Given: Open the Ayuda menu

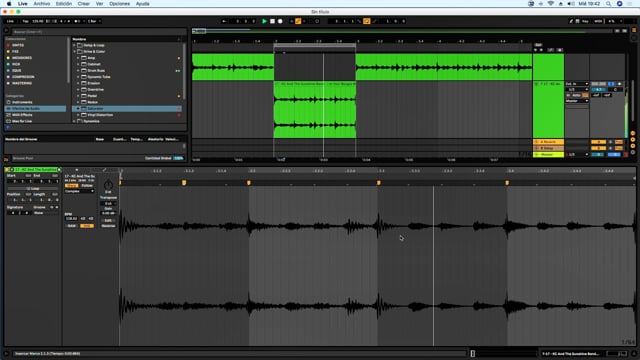Looking at the screenshot, I should coord(142,4).
